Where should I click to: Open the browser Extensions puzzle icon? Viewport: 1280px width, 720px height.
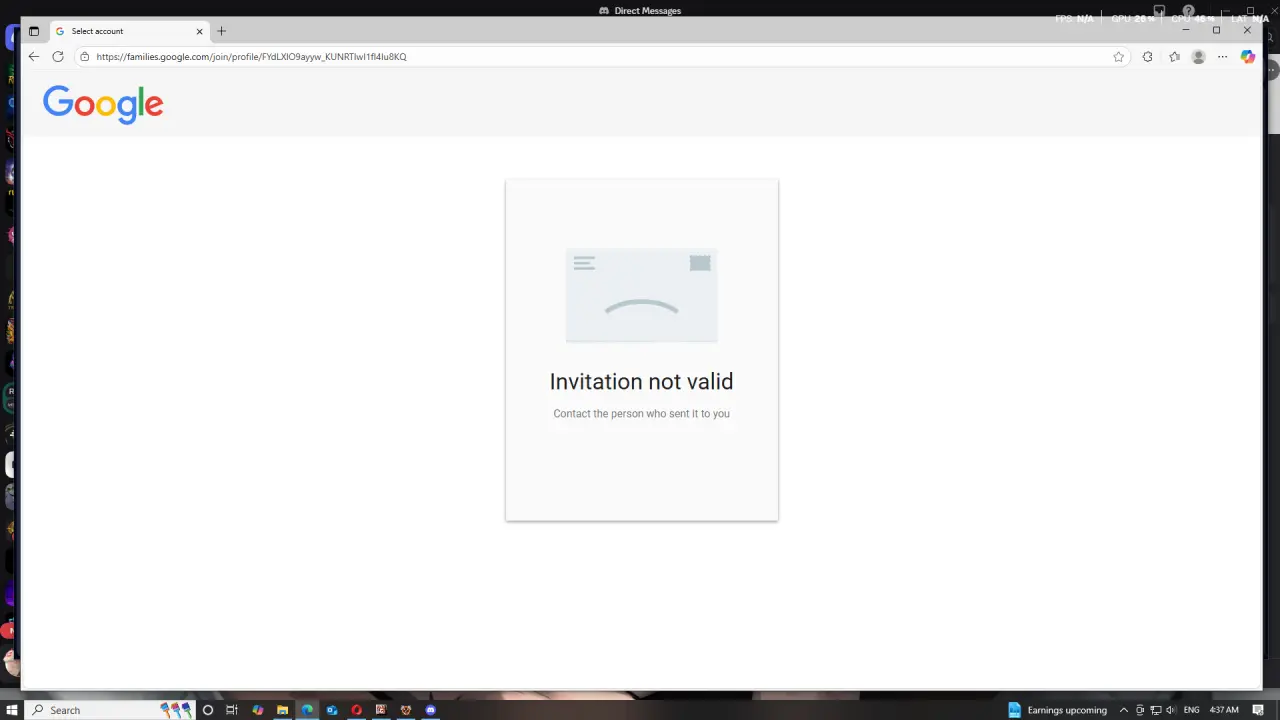[x=1148, y=57]
